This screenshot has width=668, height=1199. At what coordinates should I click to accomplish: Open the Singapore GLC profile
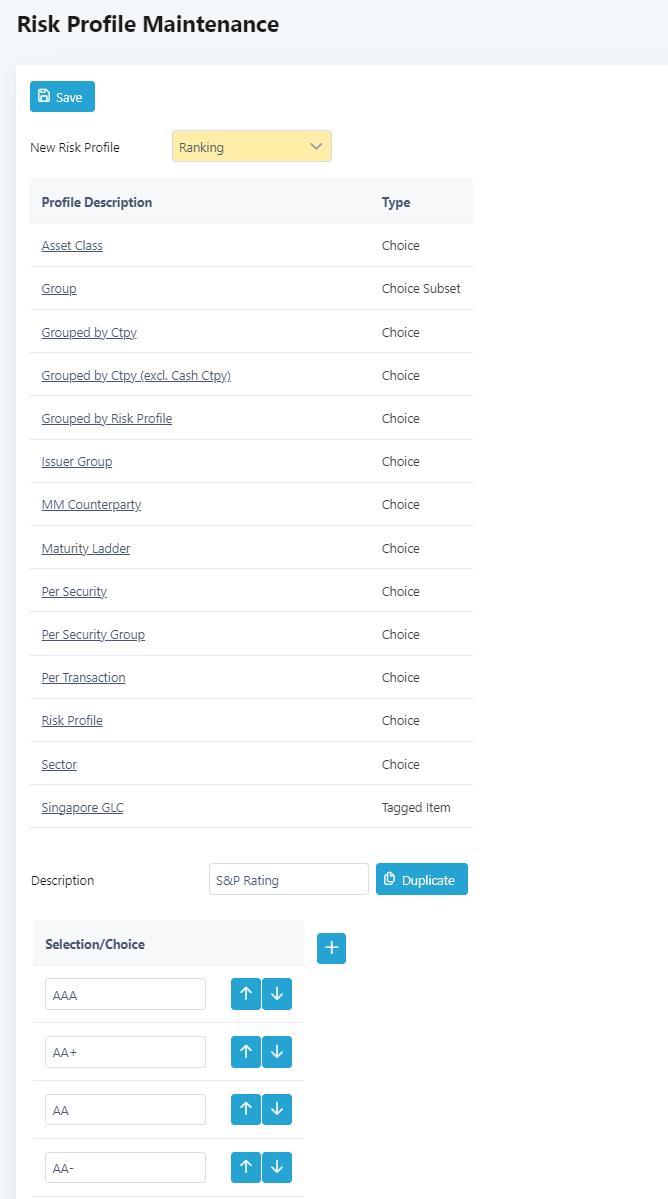(x=83, y=807)
